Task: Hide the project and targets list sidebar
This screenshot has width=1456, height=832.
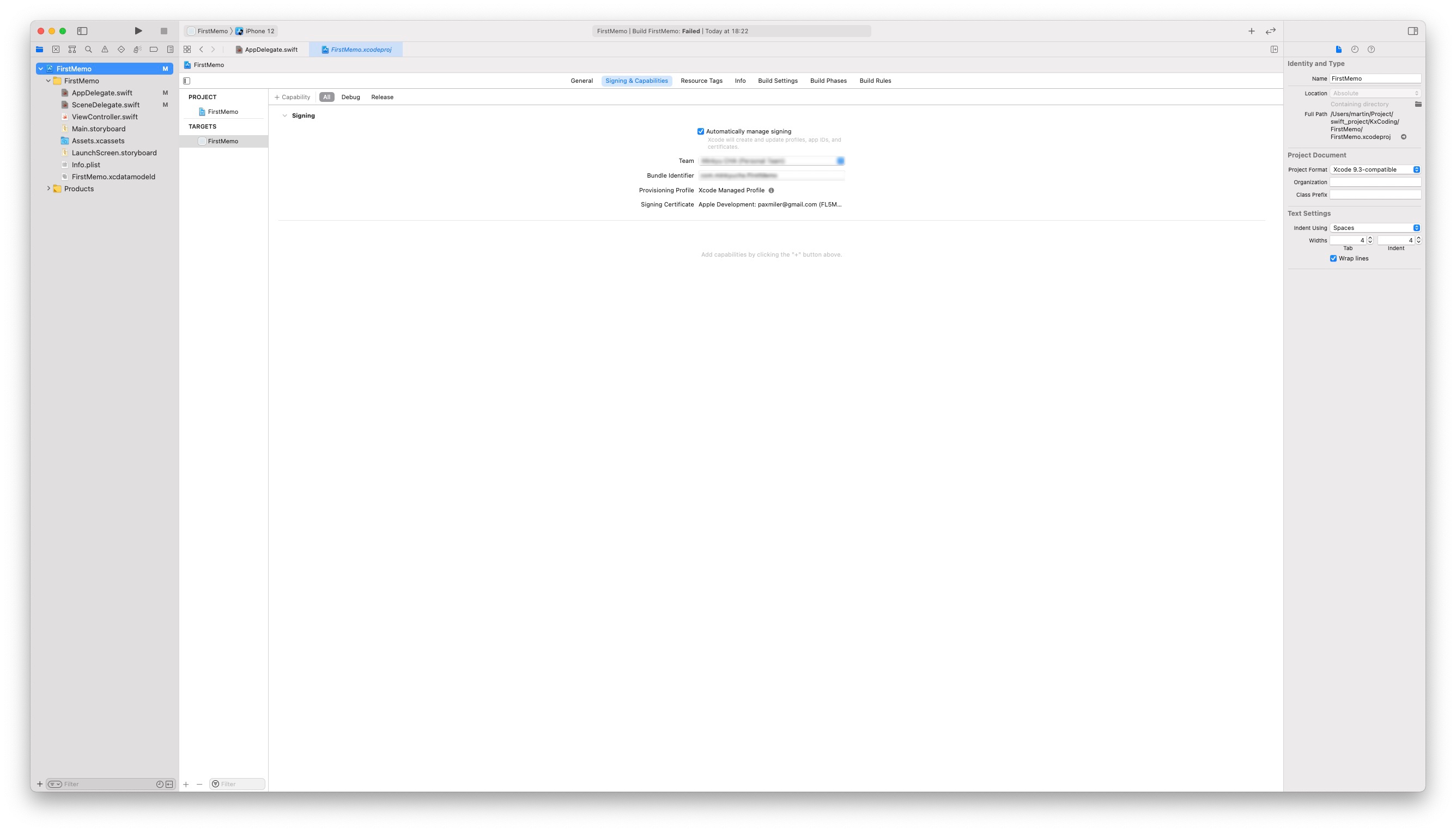Action: (x=187, y=81)
